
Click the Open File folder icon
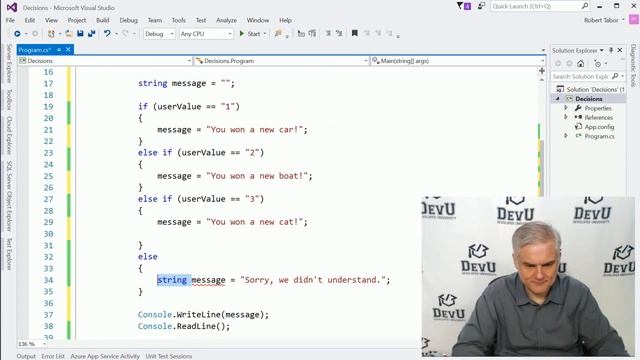point(69,34)
